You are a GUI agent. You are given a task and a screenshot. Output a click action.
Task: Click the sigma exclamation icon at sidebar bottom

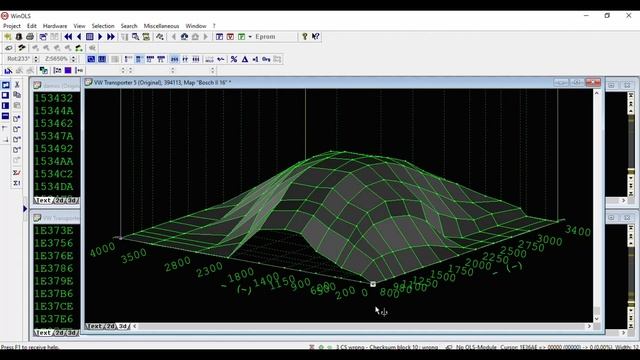pos(17,183)
